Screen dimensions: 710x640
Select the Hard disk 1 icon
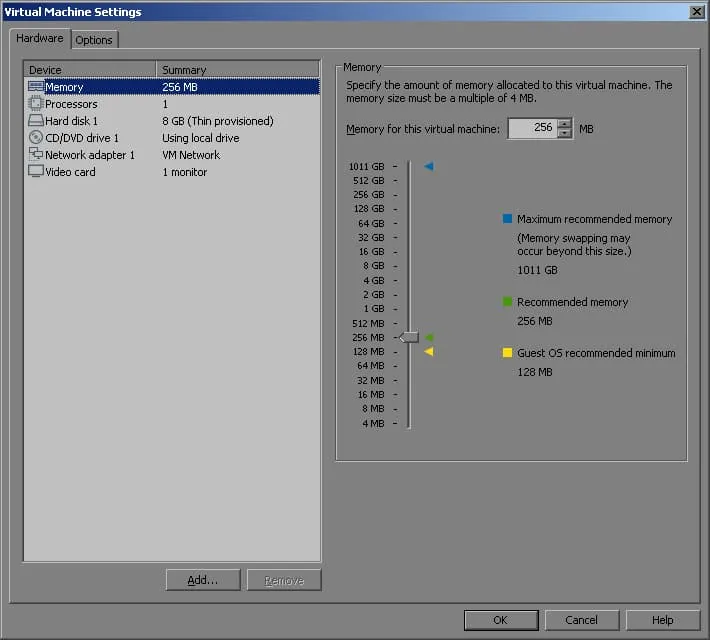36,121
